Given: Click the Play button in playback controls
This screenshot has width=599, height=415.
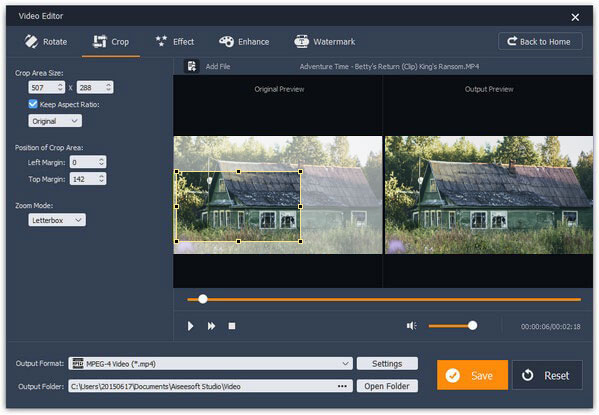Looking at the screenshot, I should 190,326.
